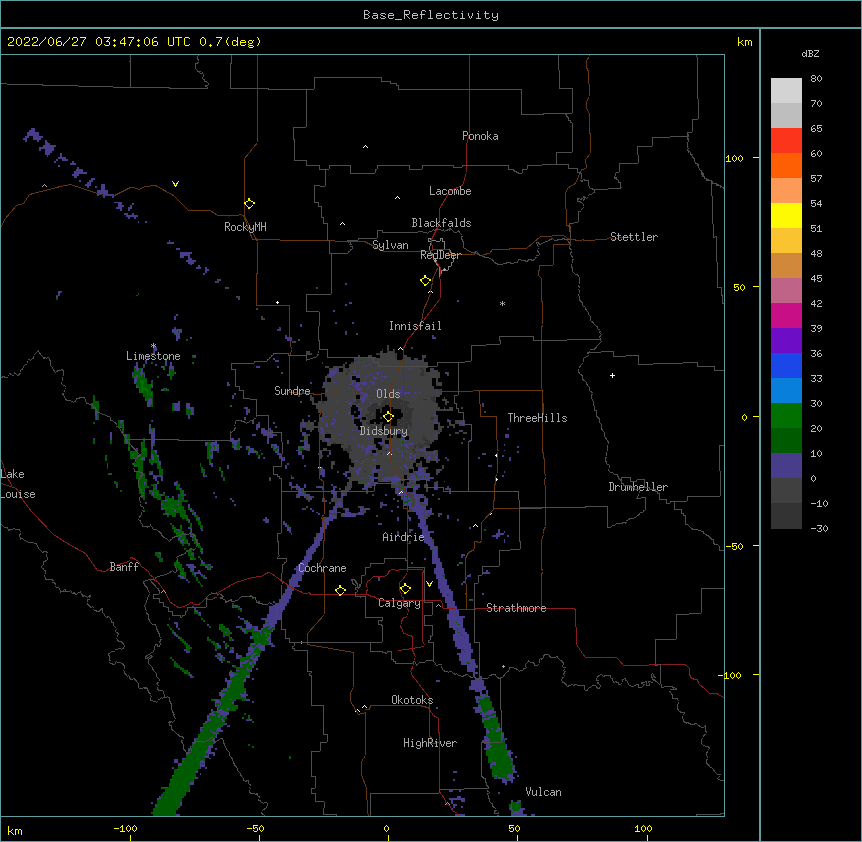Click the Lake Louise label
The image size is (862, 842).
[18, 484]
